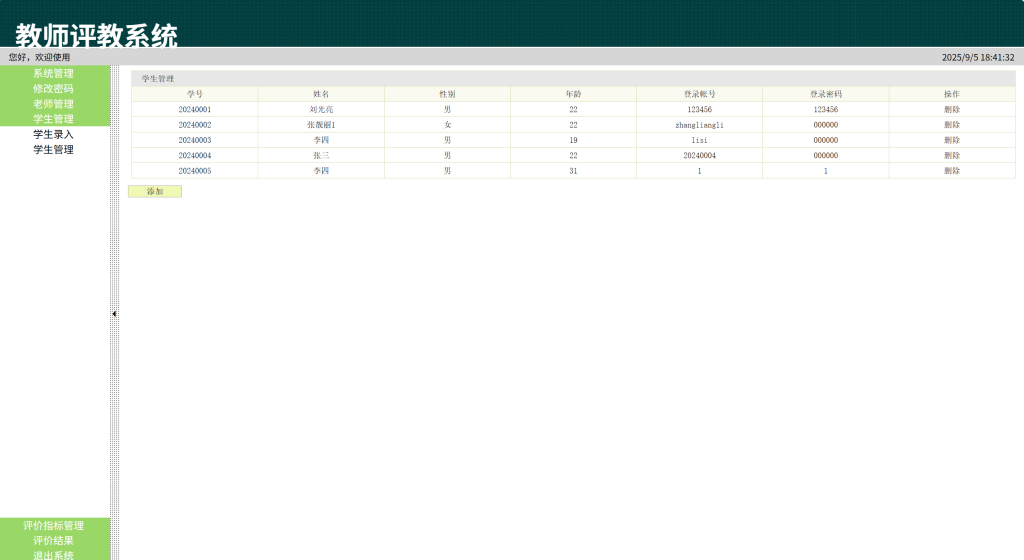Click the 登录帐号 column header
The height and width of the screenshot is (560, 1024).
click(699, 94)
